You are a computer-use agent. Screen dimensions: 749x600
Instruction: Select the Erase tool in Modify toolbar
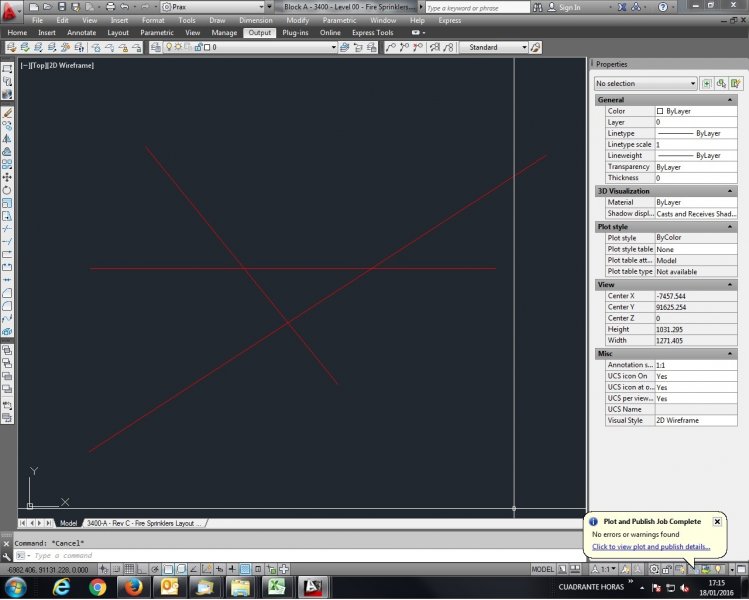pyautogui.click(x=7, y=113)
